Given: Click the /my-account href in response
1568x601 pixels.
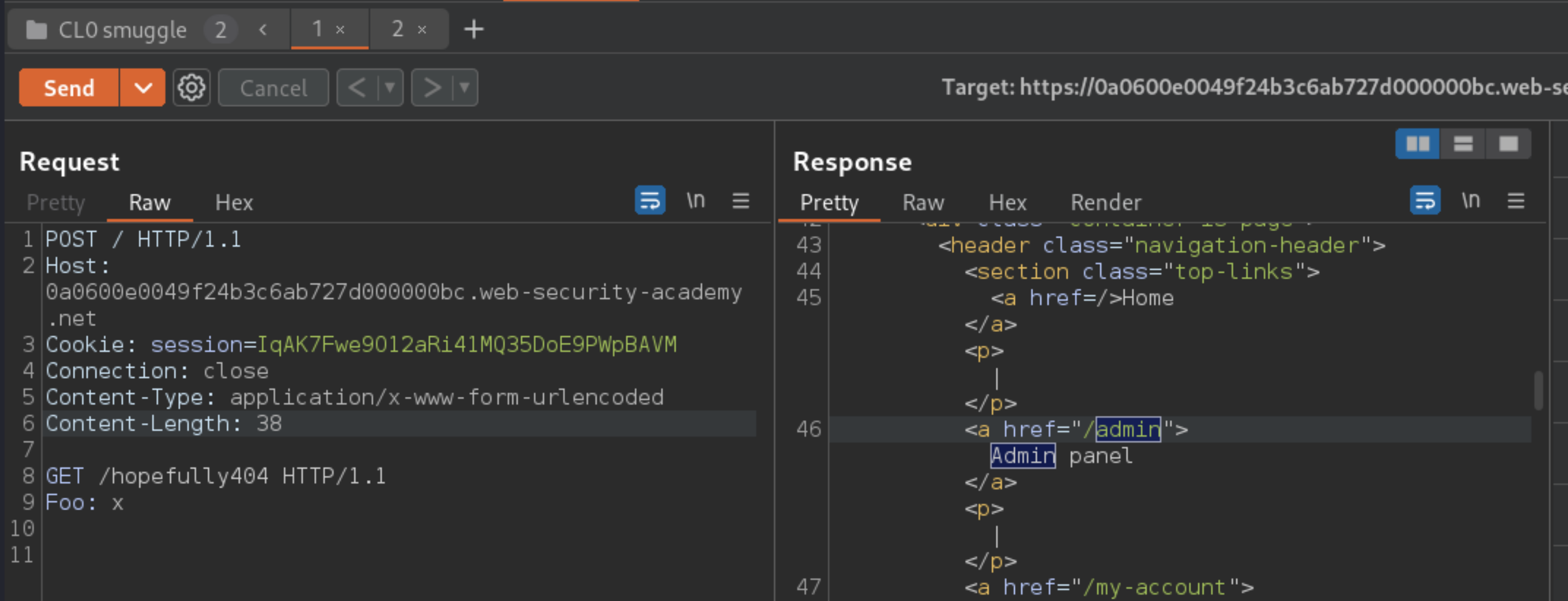Looking at the screenshot, I should 1154,587.
